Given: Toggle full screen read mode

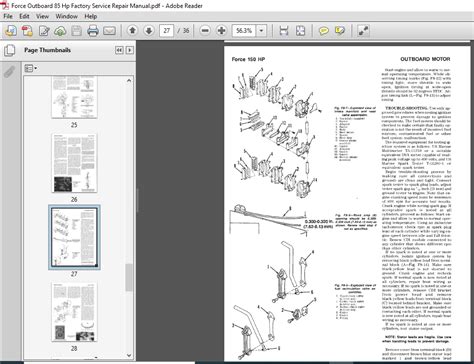Looking at the screenshot, I should pos(363,31).
